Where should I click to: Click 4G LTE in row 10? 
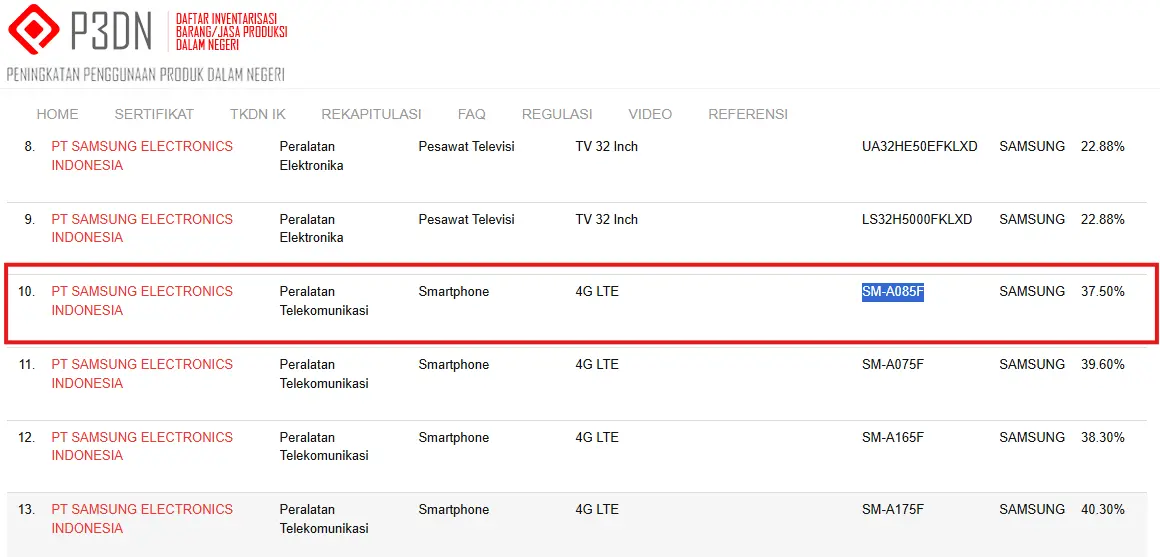(597, 291)
